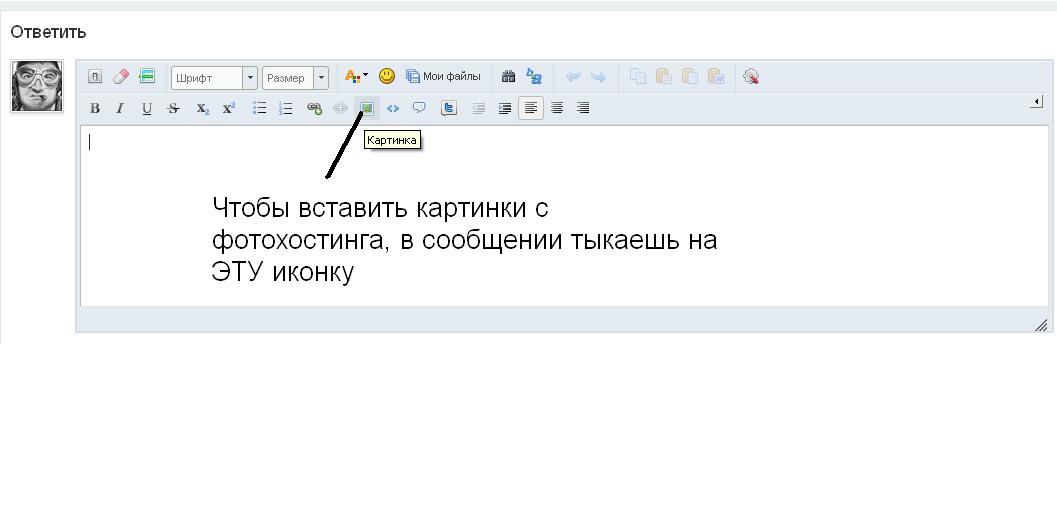This screenshot has width=1057, height=512.
Task: Open the Размер size dropdown
Action: point(295,78)
